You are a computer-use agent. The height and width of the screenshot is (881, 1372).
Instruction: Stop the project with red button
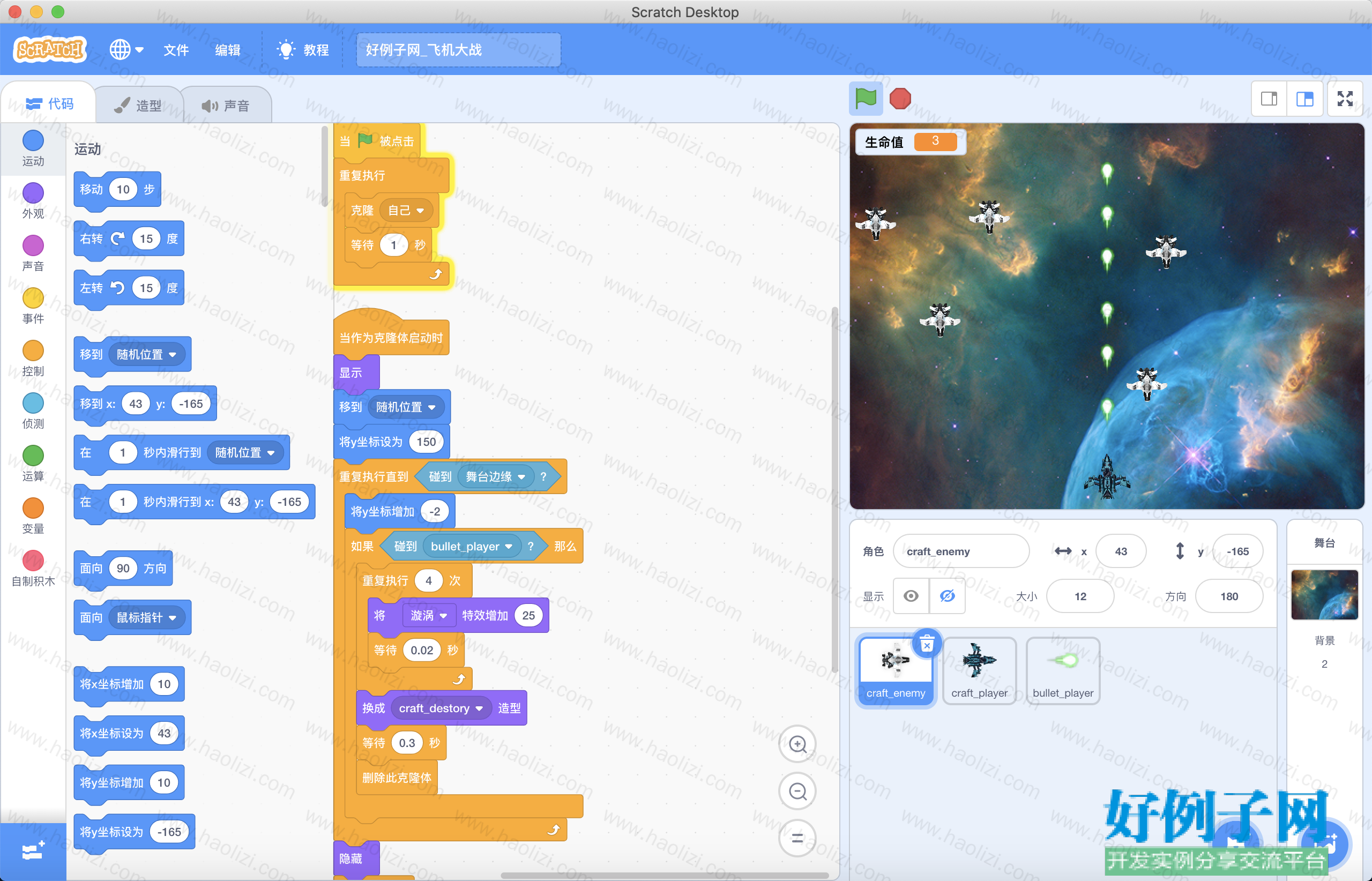coord(900,99)
